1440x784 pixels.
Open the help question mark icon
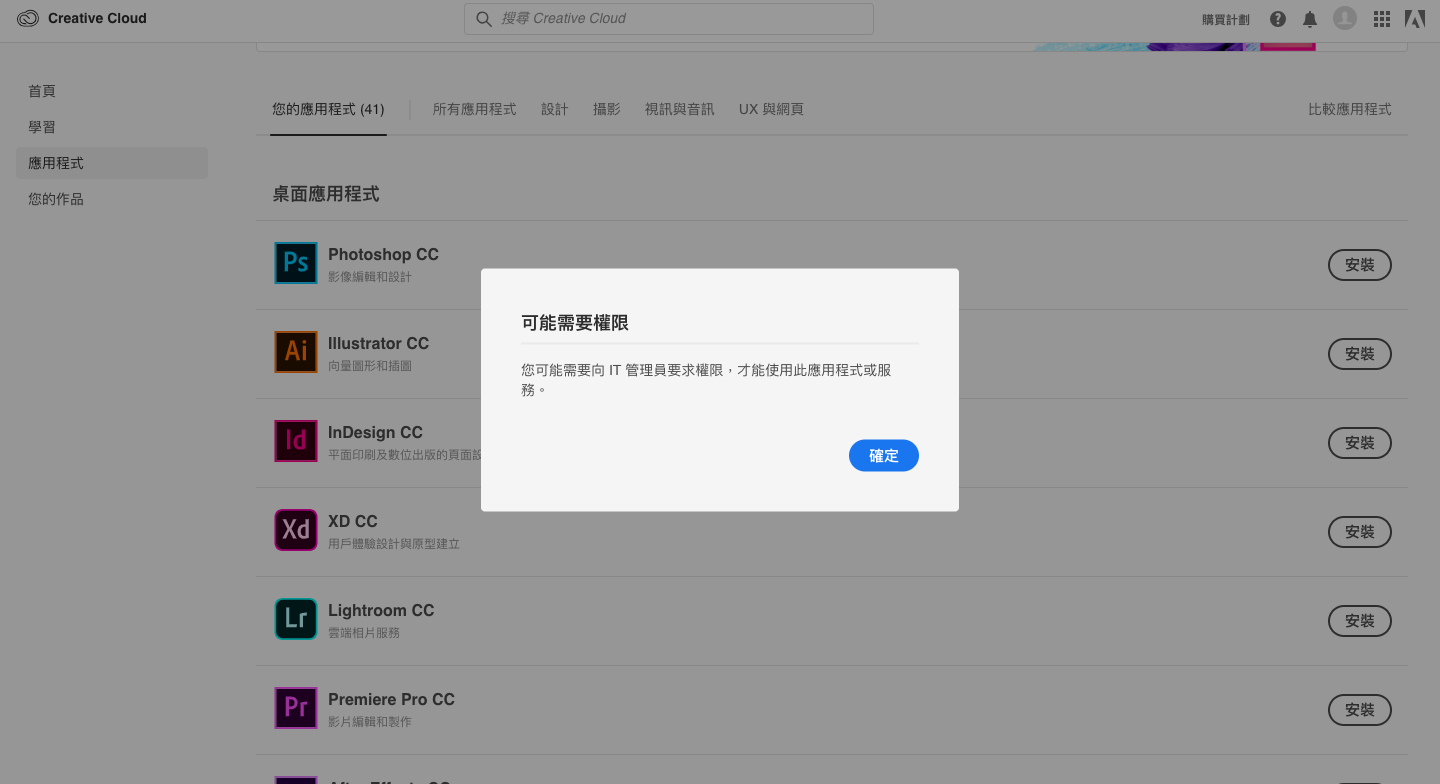1278,19
